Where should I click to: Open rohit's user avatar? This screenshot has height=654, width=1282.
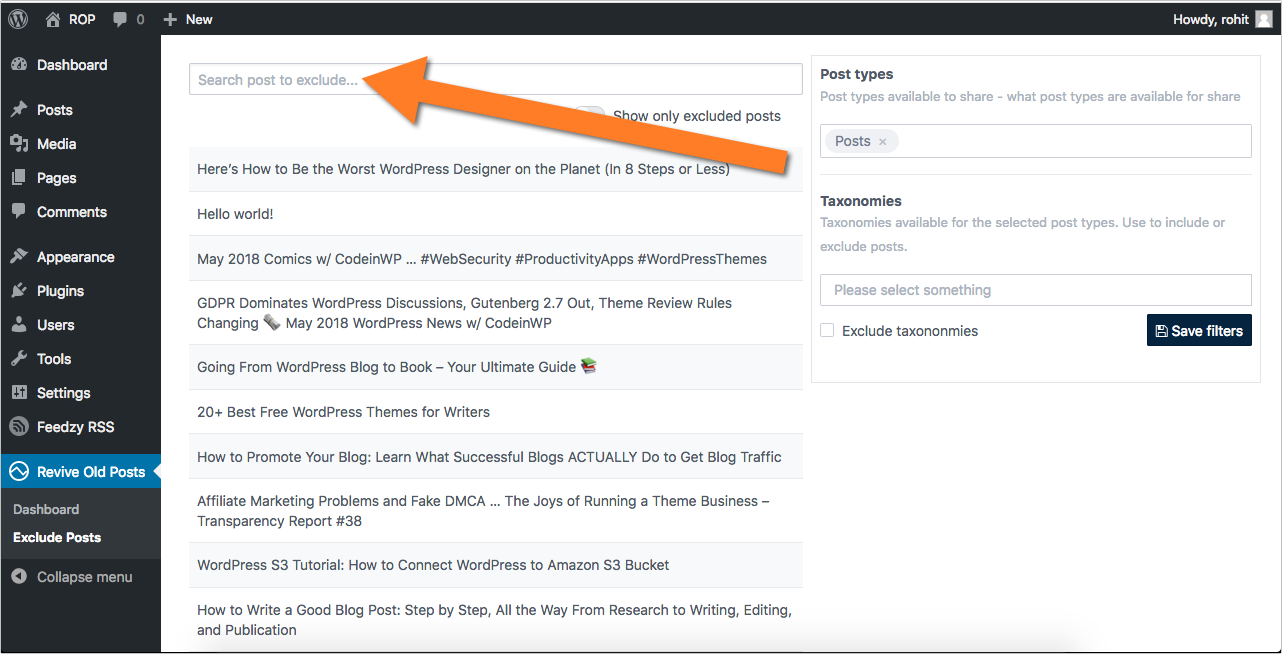(x=1264, y=19)
